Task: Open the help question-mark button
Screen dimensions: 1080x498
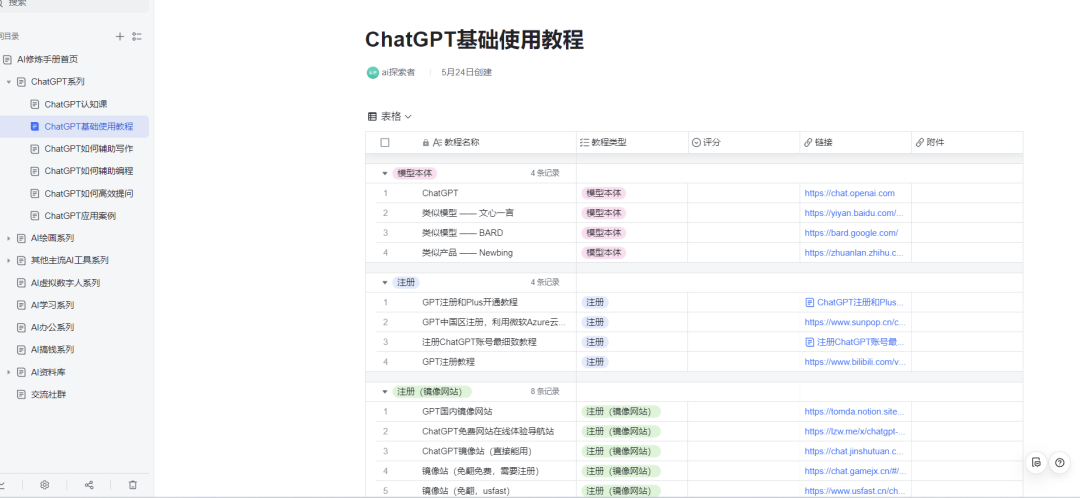Action: (x=1059, y=463)
